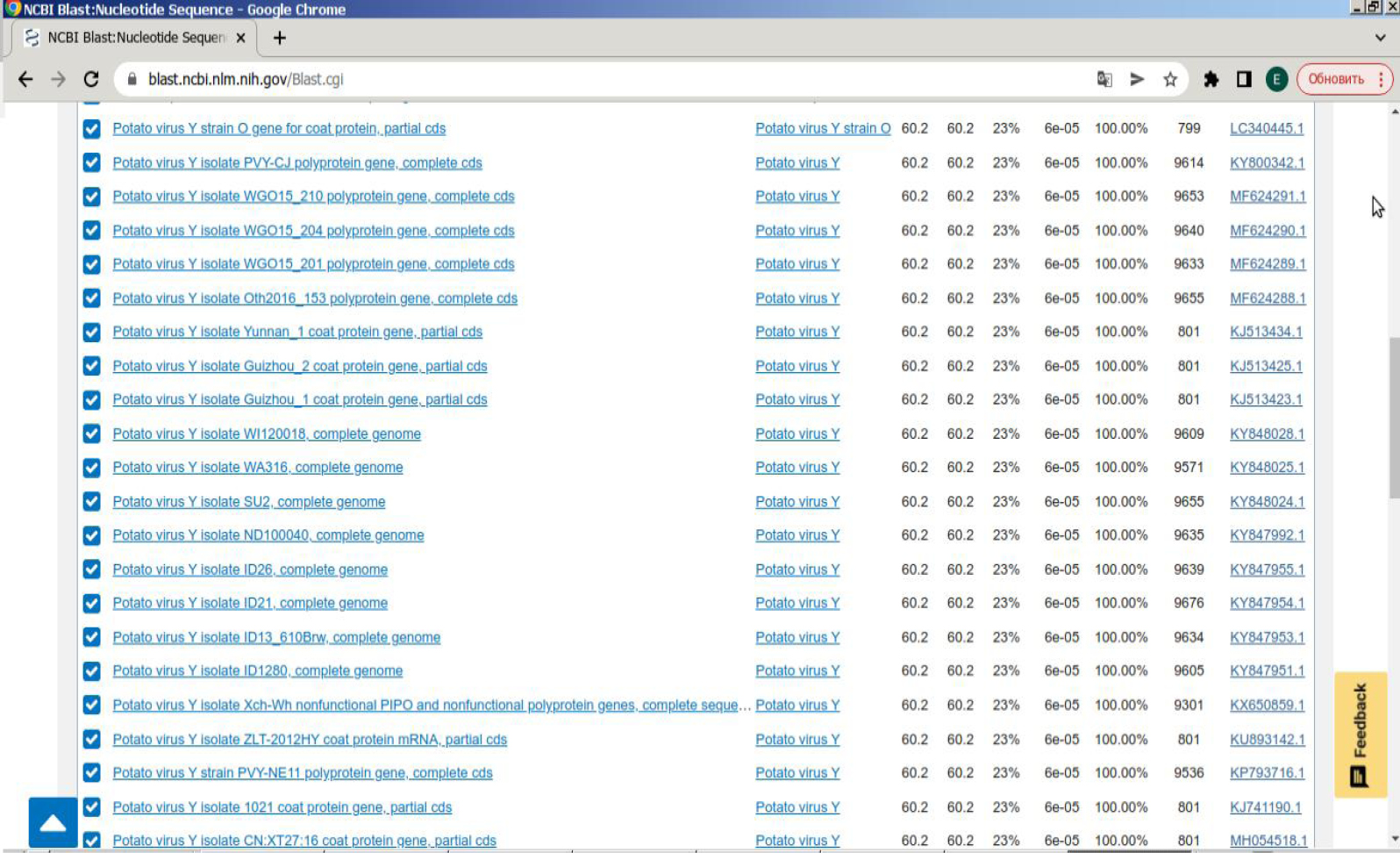Click the address bar URL field
The height and width of the screenshot is (853, 1400).
pyautogui.click(x=614, y=79)
